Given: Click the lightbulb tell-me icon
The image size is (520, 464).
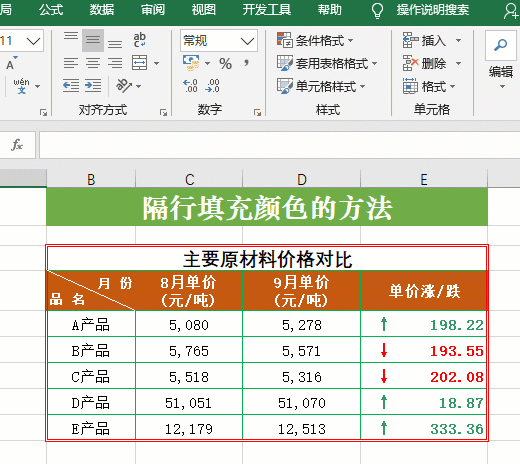Looking at the screenshot, I should (x=377, y=10).
